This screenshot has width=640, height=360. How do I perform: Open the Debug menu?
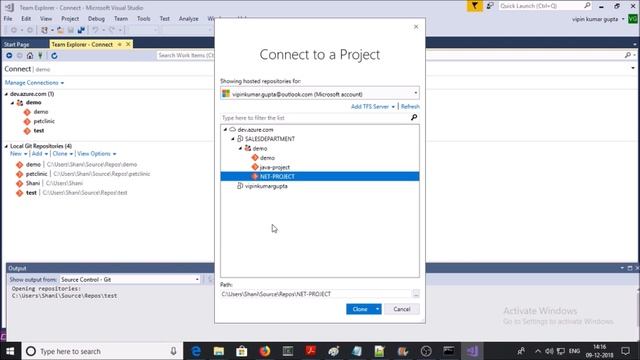(x=96, y=18)
